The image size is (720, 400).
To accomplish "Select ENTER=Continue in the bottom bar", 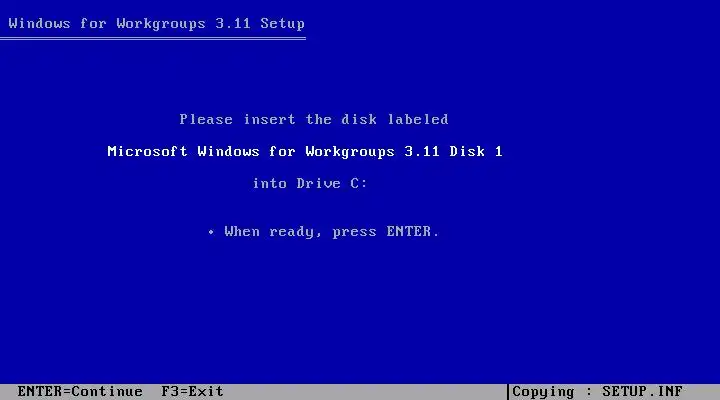I will pos(80,391).
